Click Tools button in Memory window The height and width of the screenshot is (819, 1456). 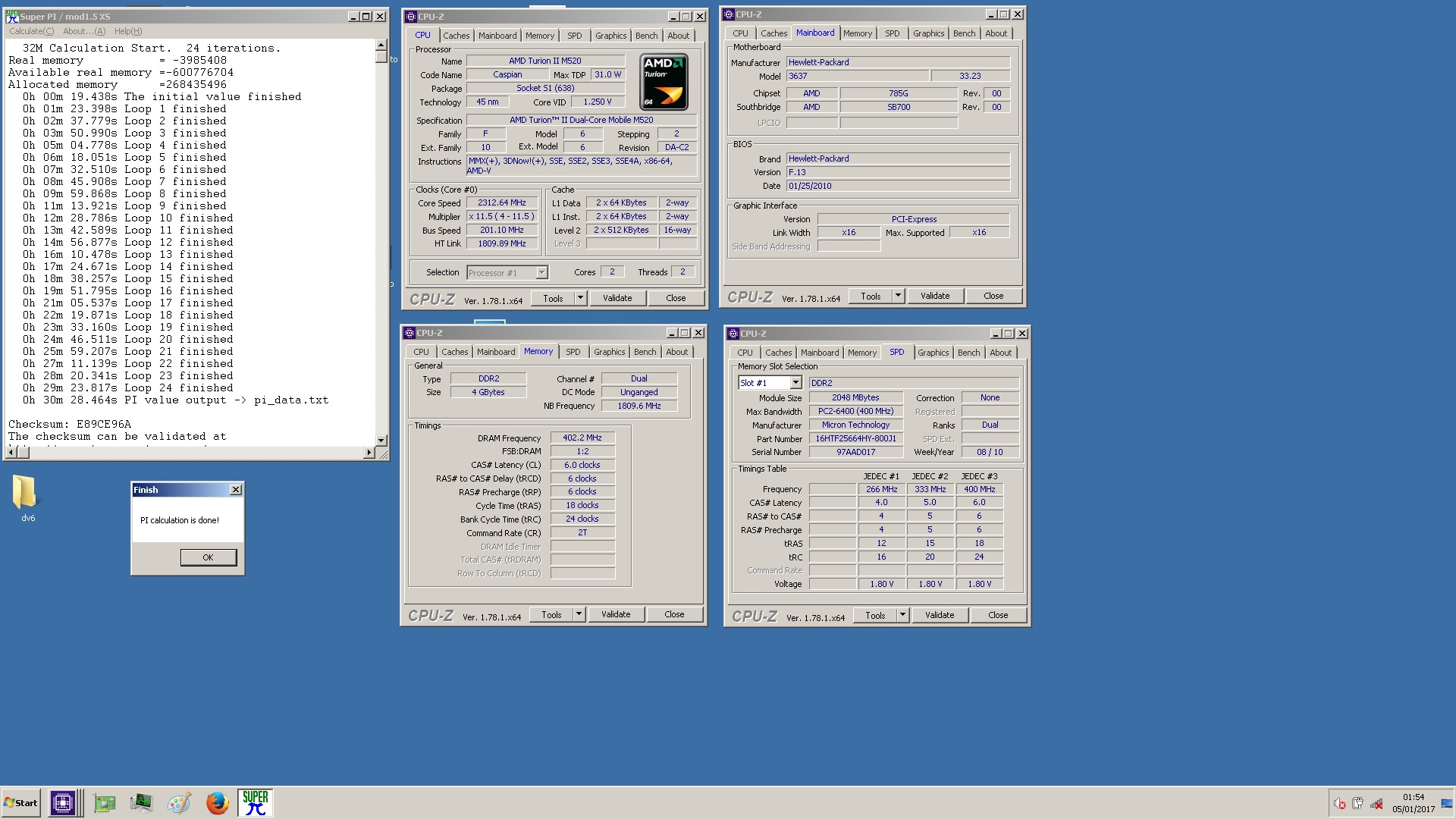551,614
